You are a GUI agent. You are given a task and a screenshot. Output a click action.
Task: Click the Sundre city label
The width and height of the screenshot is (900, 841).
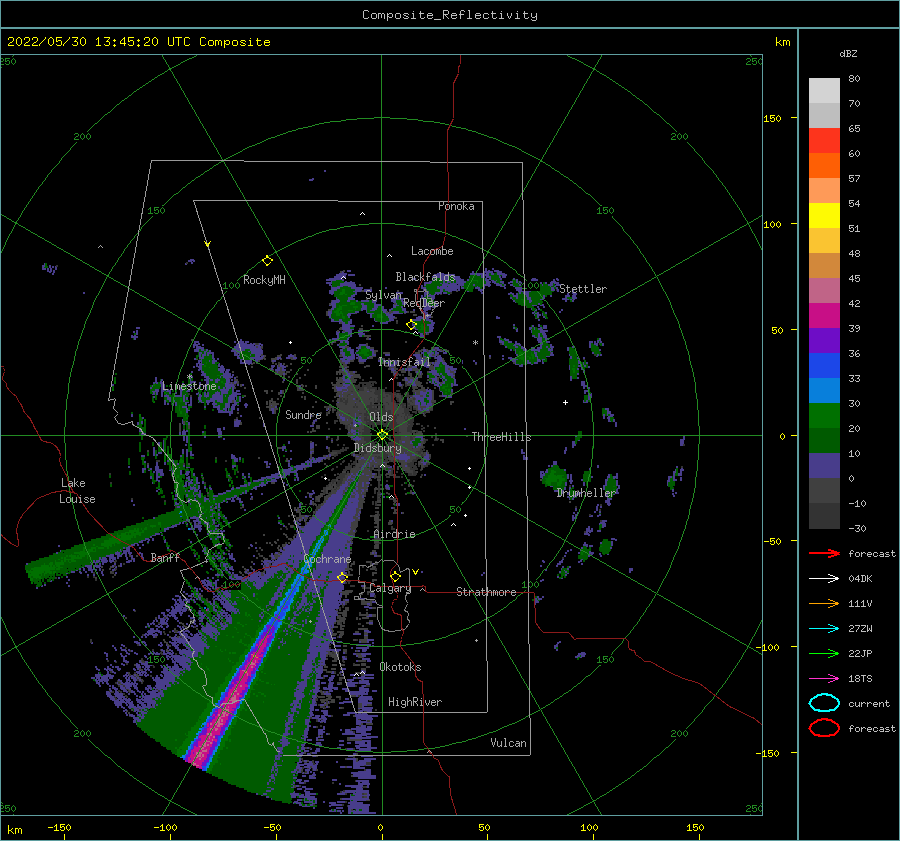[303, 415]
